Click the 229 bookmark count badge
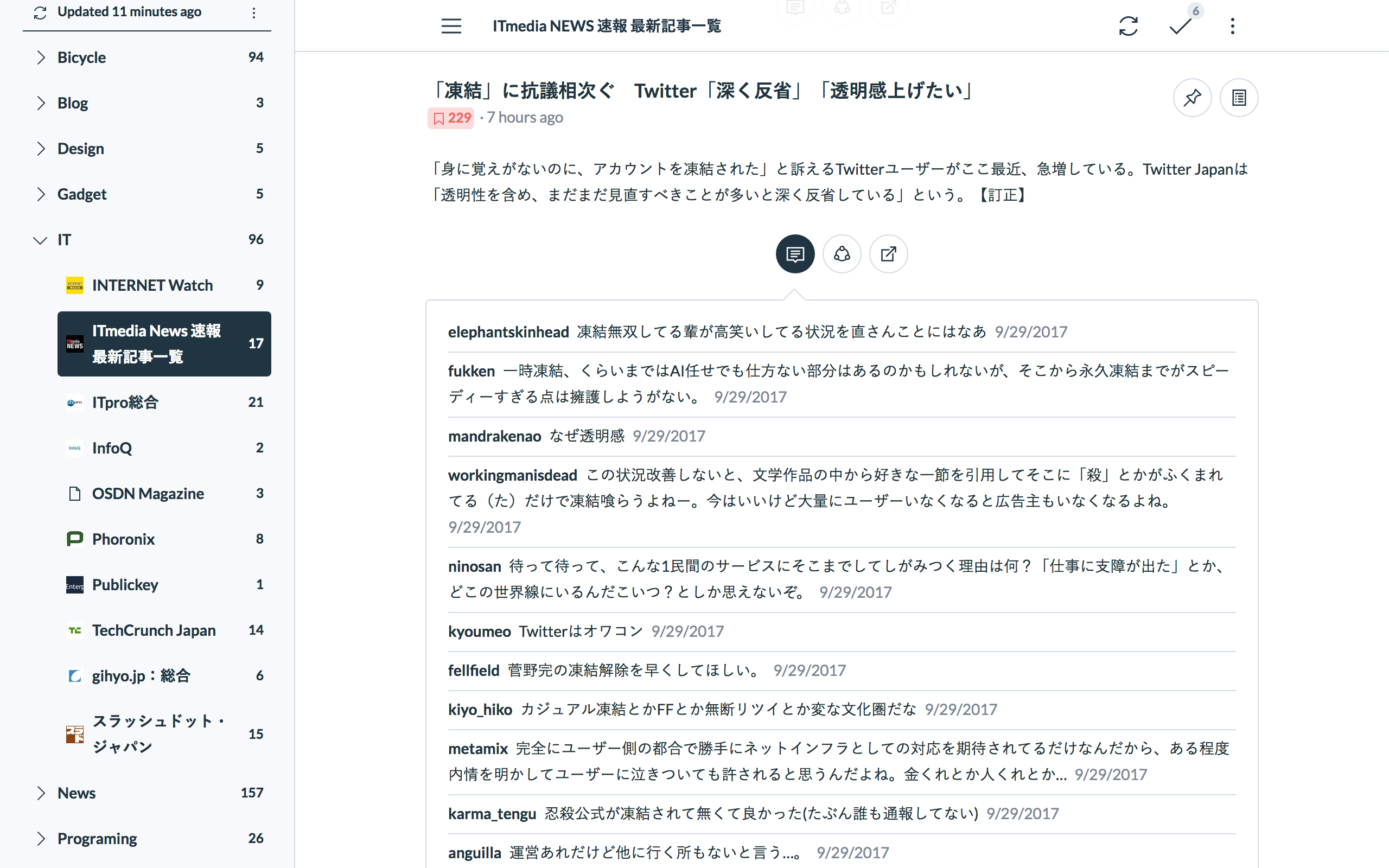Viewport: 1389px width, 868px height. pyautogui.click(x=451, y=118)
